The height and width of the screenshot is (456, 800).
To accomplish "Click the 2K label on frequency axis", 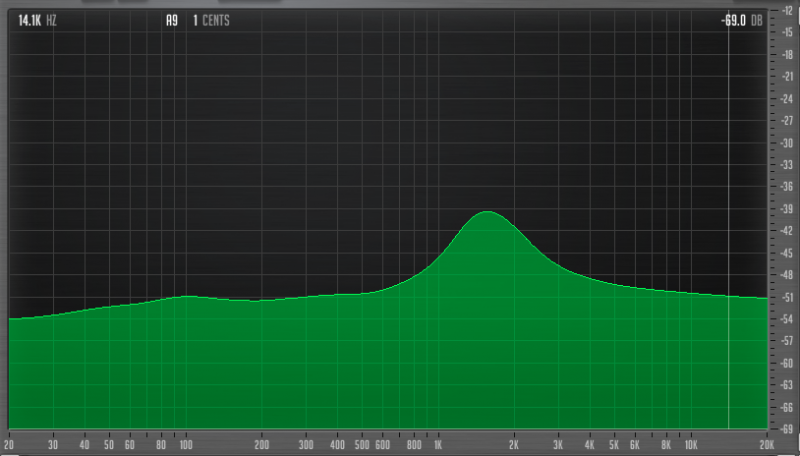I will (x=514, y=443).
